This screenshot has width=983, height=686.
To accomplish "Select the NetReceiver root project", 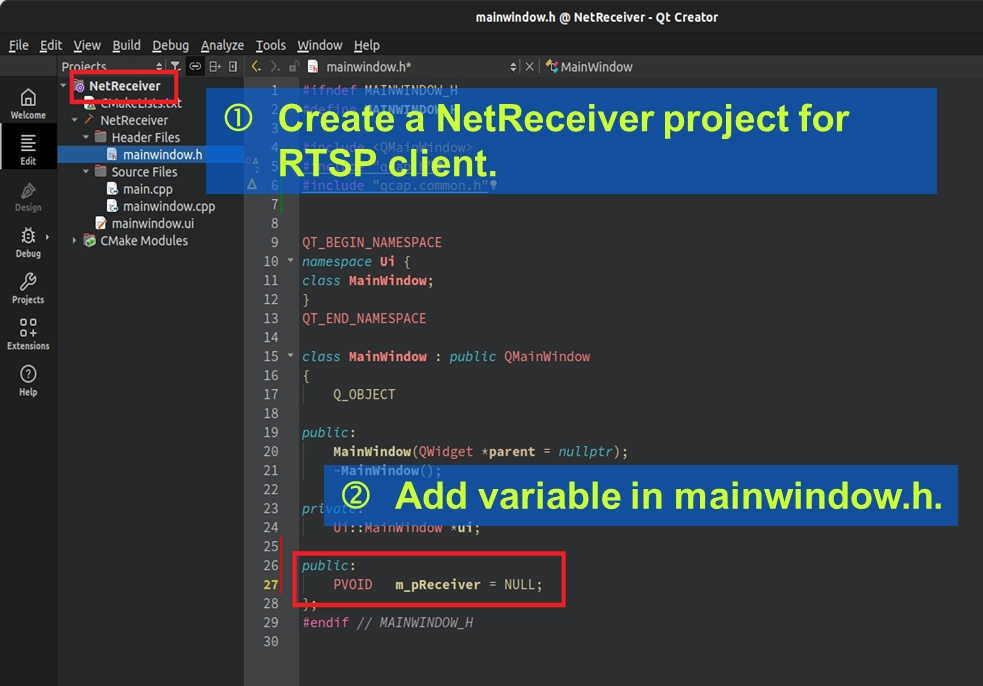I will (124, 85).
